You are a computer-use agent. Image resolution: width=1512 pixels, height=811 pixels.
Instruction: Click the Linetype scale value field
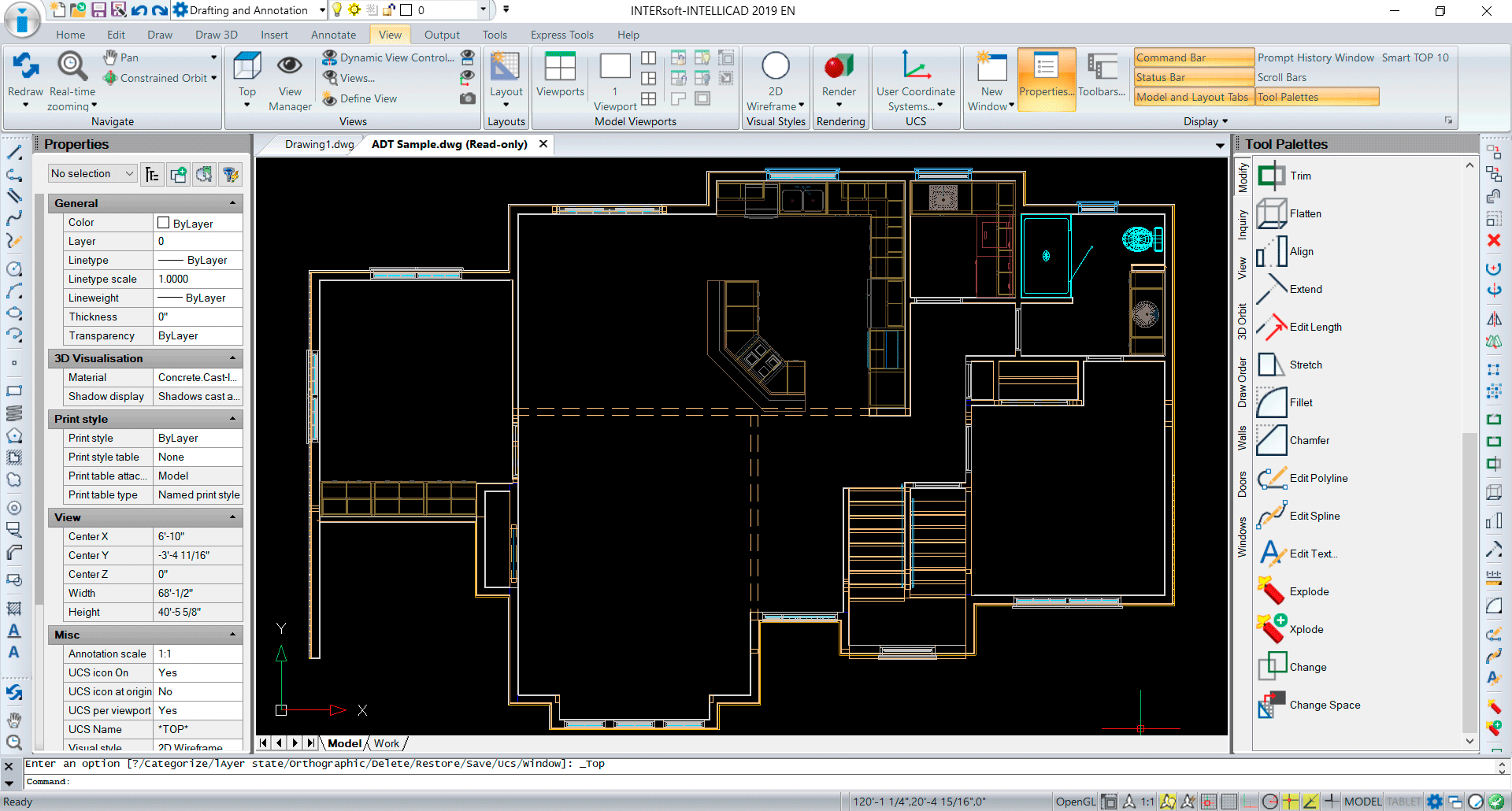pyautogui.click(x=198, y=279)
